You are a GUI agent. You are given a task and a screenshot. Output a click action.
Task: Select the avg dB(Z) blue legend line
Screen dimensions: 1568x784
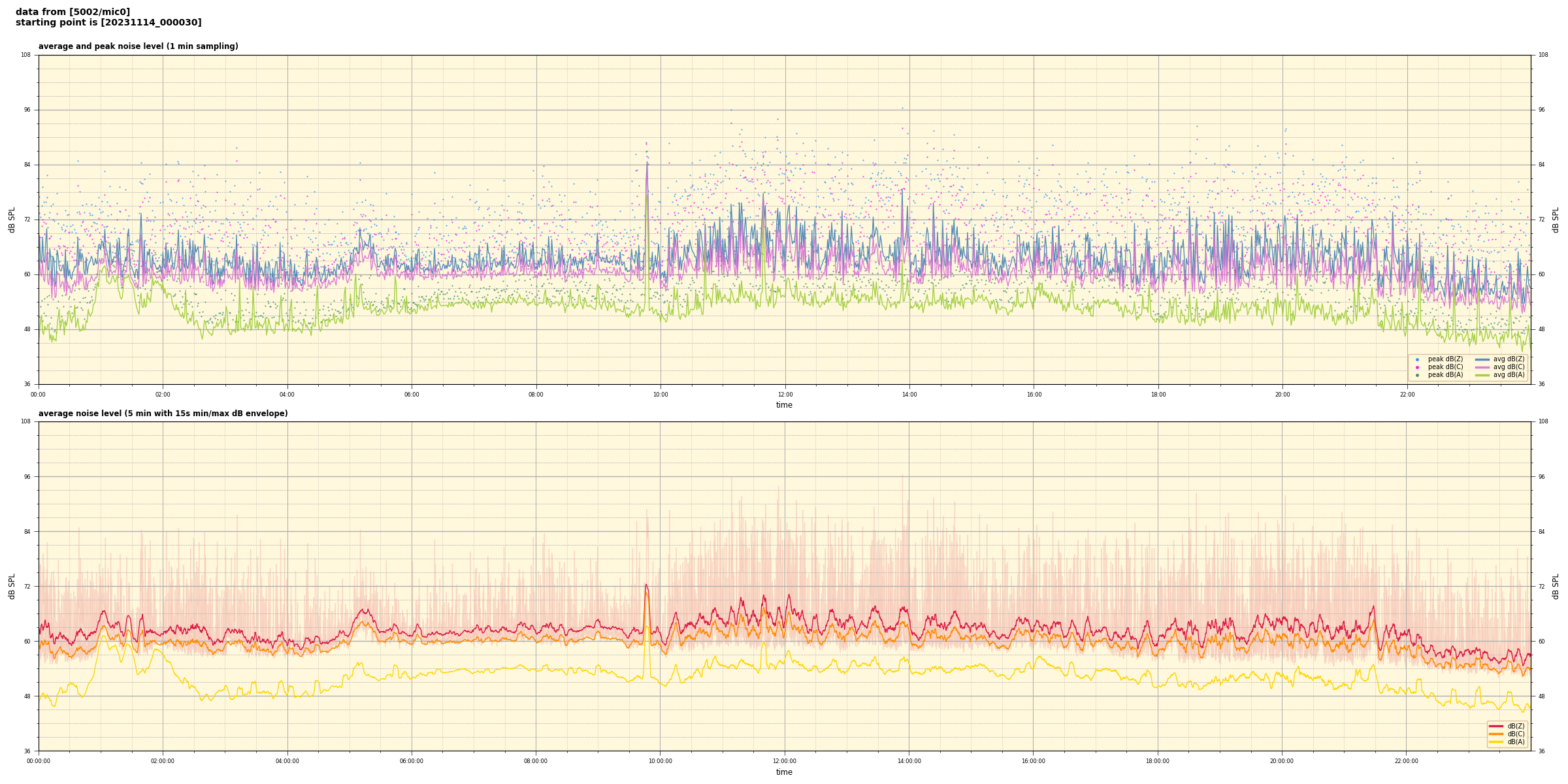pyautogui.click(x=1482, y=359)
